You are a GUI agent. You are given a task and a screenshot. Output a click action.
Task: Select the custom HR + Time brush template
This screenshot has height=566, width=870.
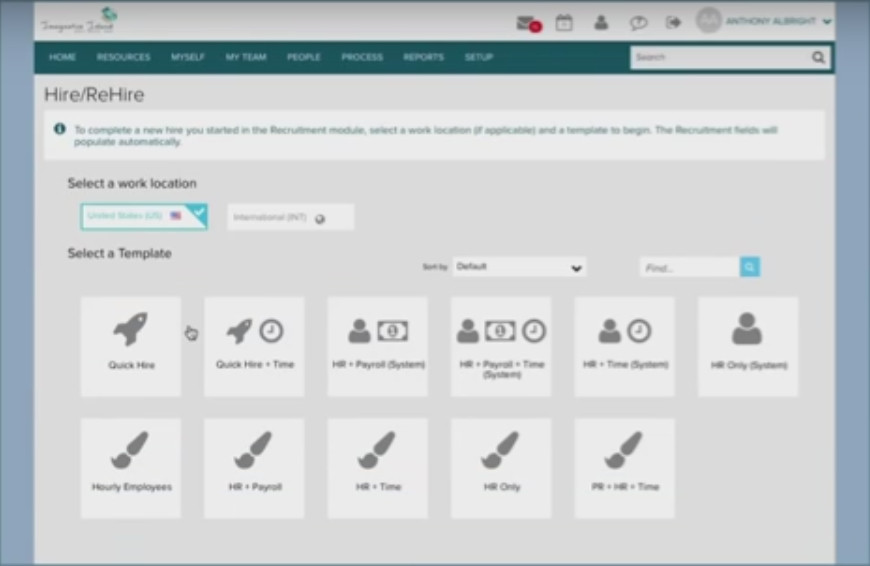(x=378, y=468)
